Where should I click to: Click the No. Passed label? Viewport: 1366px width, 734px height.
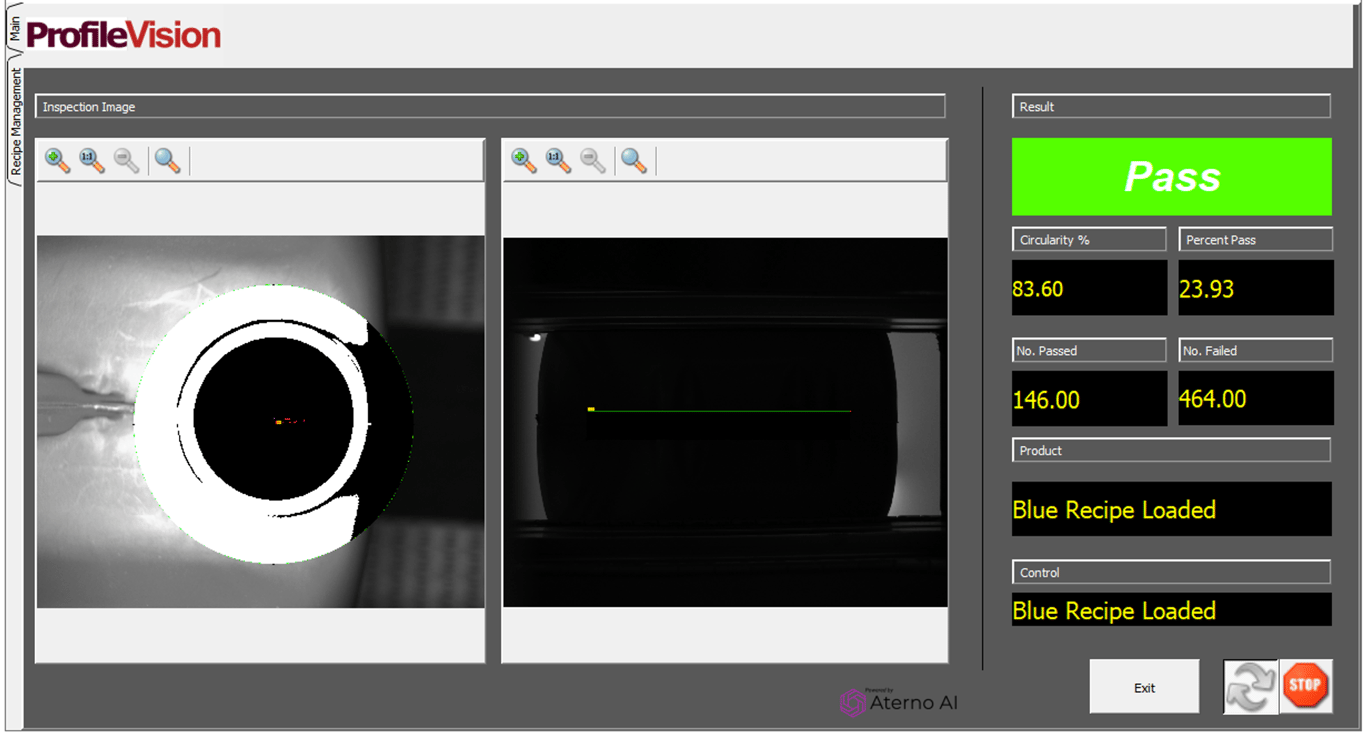point(1089,351)
